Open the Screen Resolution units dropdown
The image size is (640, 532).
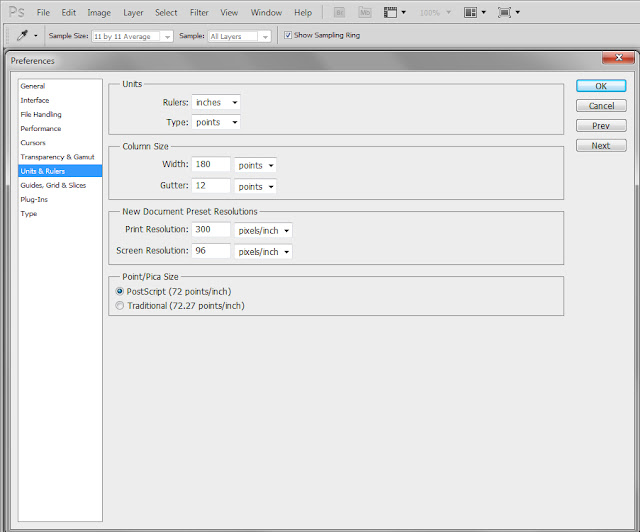pos(263,252)
